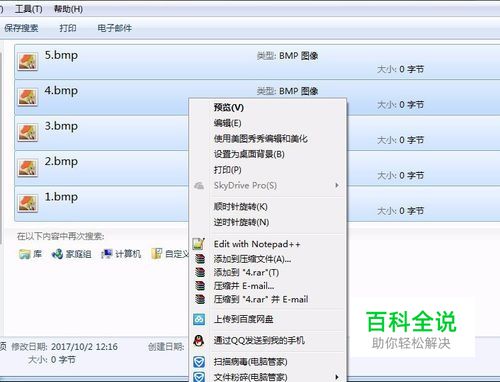
Task: Click the 4.bmp image file icon
Action: click(28, 97)
